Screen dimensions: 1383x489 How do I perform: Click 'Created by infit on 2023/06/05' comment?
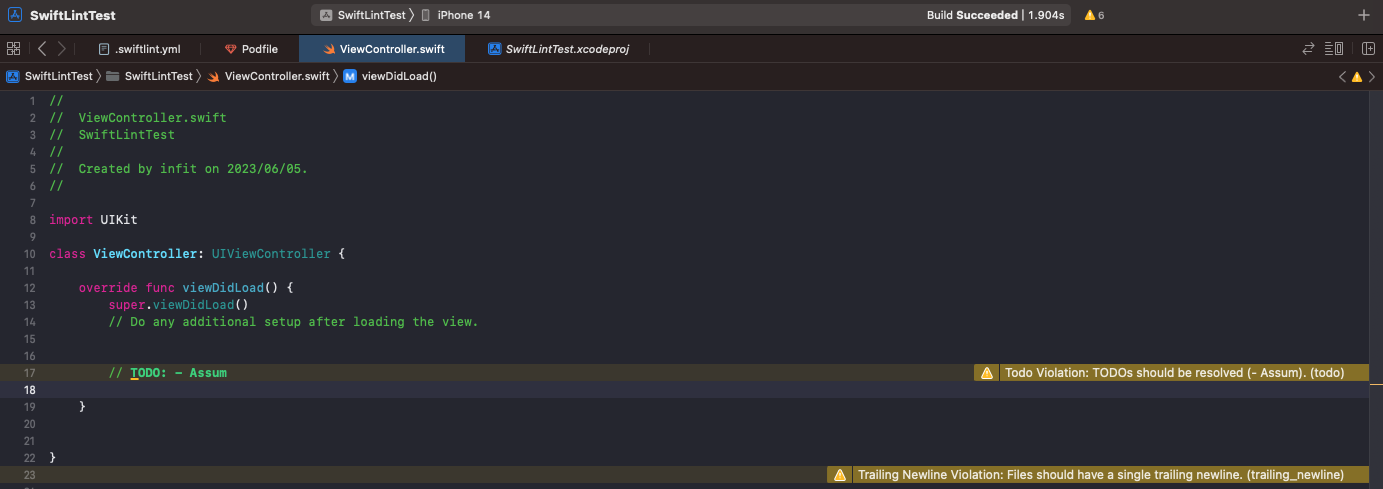pyautogui.click(x=178, y=169)
